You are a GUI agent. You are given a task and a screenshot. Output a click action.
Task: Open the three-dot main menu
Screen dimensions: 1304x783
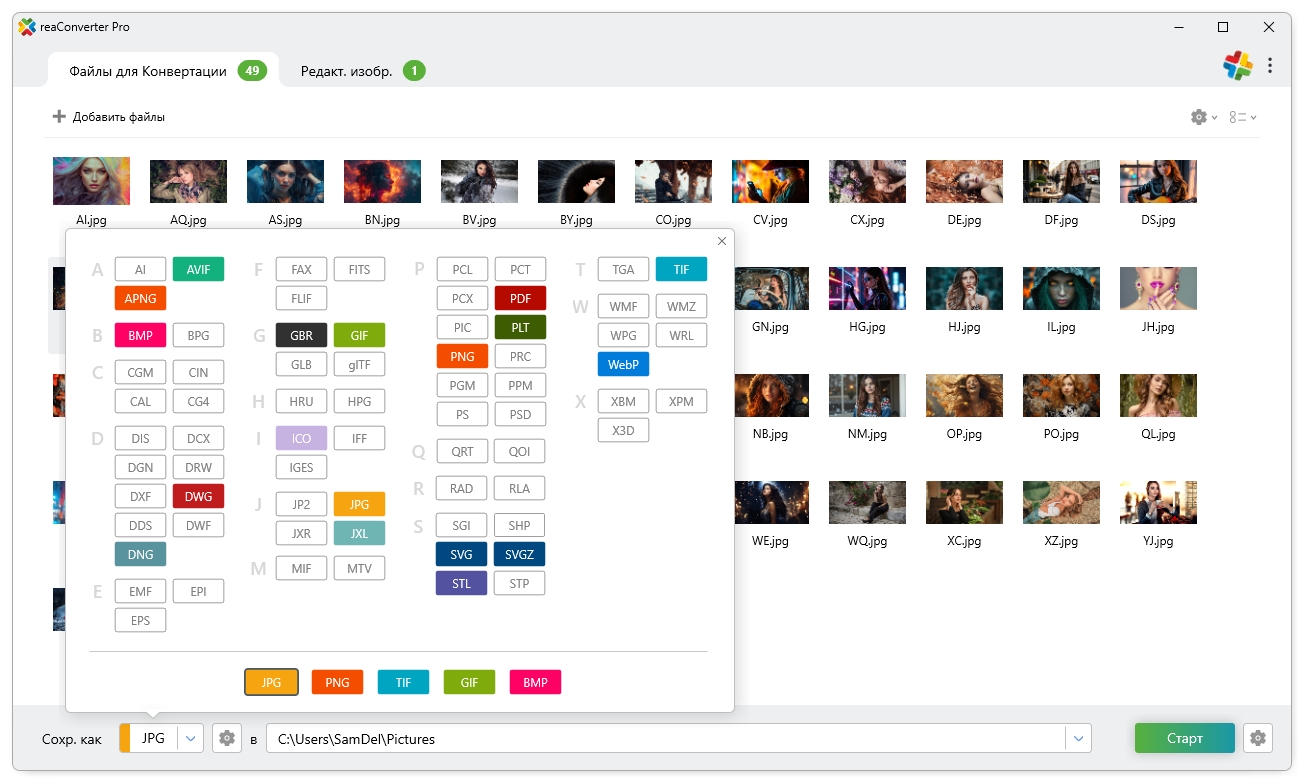(x=1270, y=66)
